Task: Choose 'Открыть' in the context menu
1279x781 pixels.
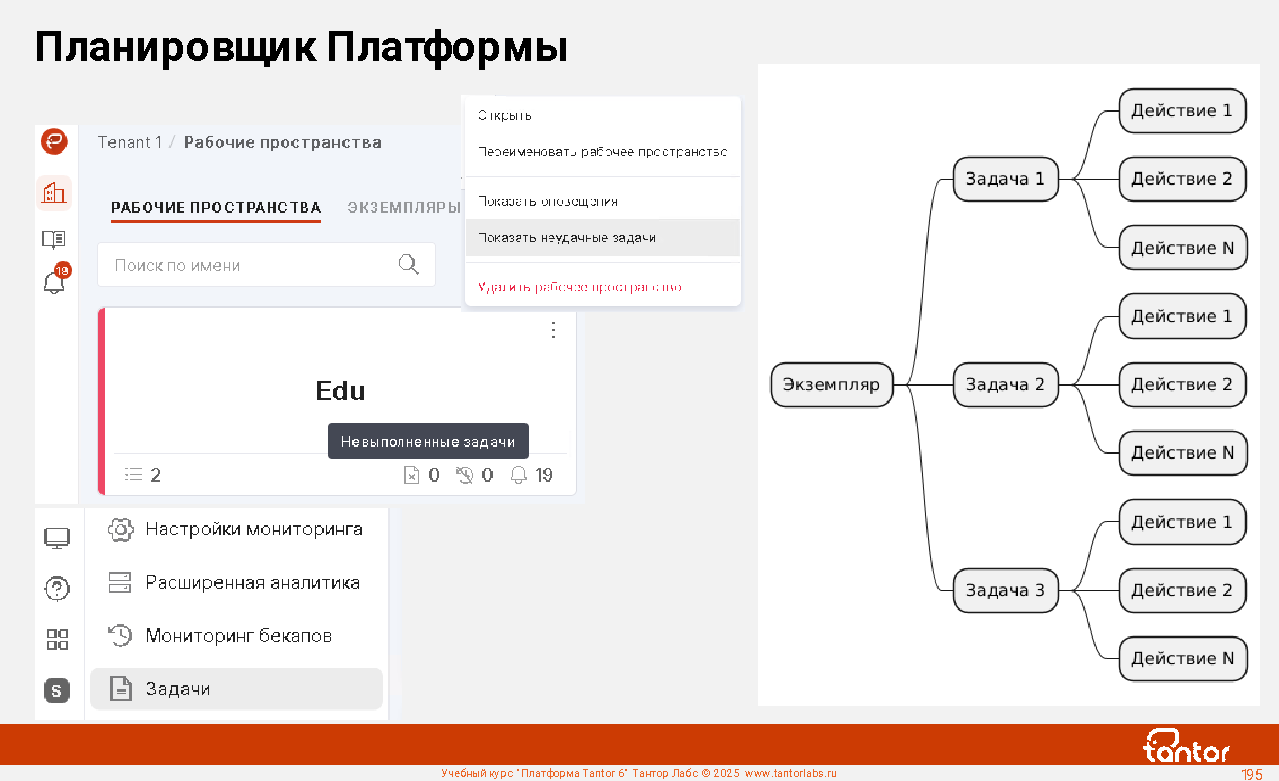Action: tap(505, 116)
